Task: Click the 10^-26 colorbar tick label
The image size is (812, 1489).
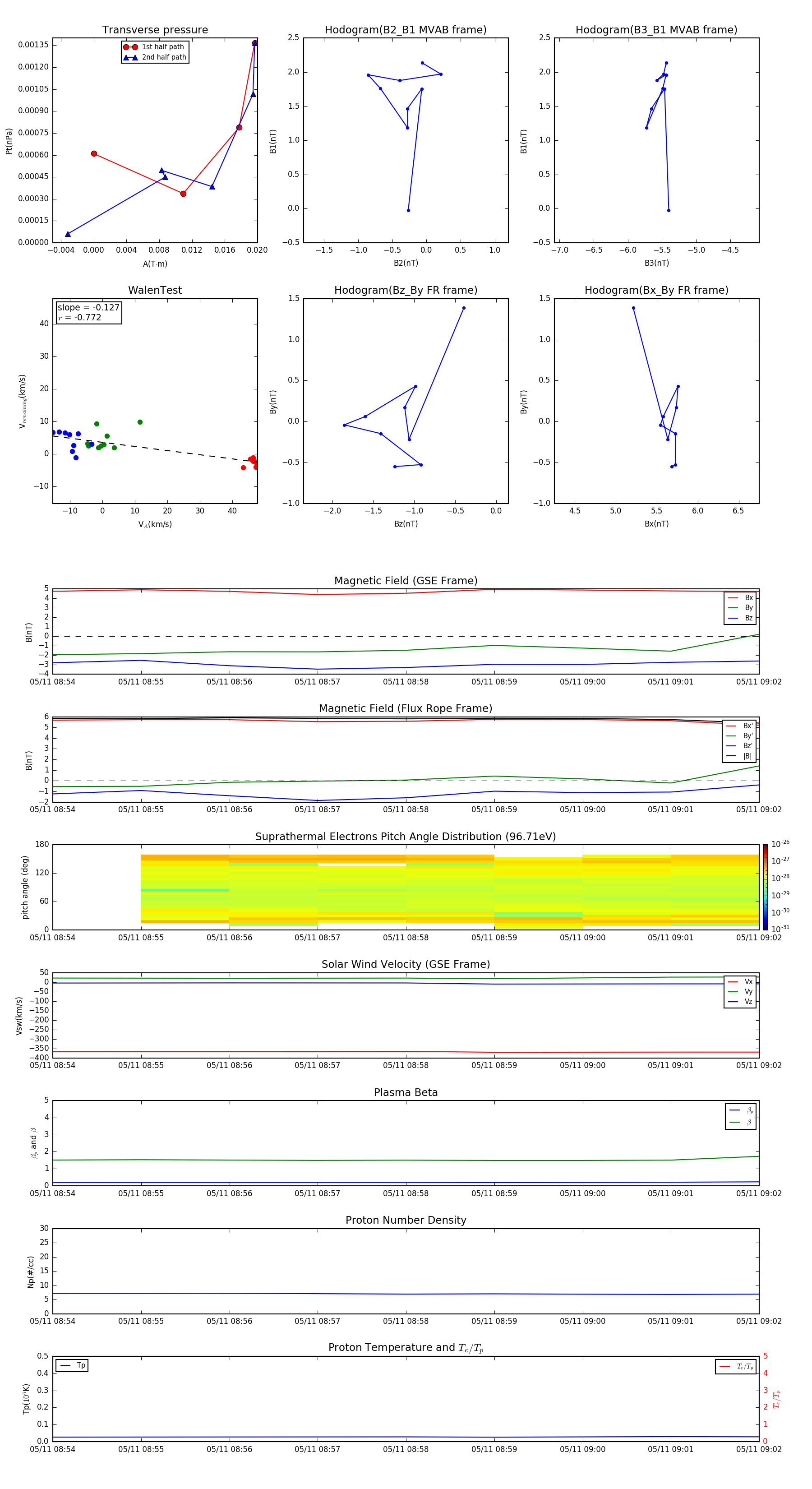Action: (x=780, y=844)
